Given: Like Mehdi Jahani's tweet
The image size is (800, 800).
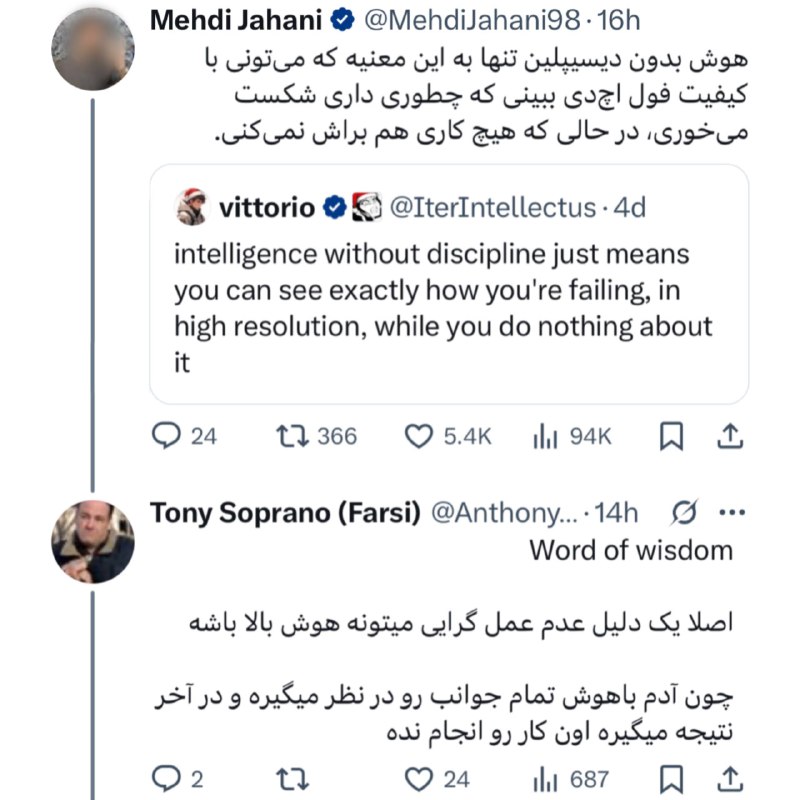Looking at the screenshot, I should (418, 436).
